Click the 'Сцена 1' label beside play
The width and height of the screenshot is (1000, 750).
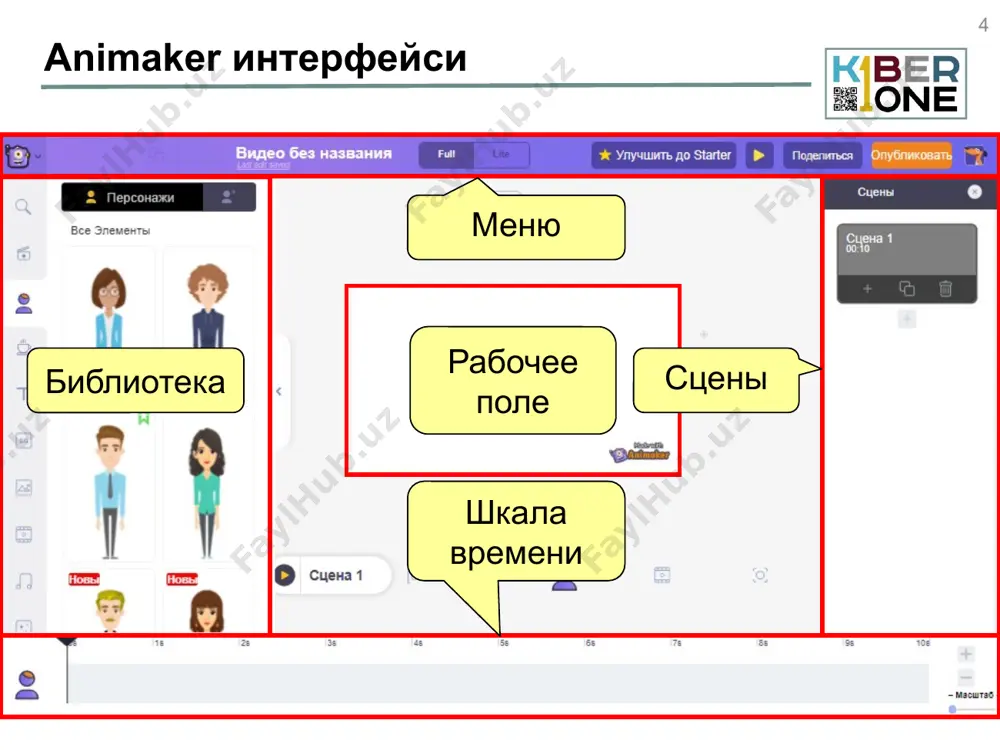[x=336, y=575]
